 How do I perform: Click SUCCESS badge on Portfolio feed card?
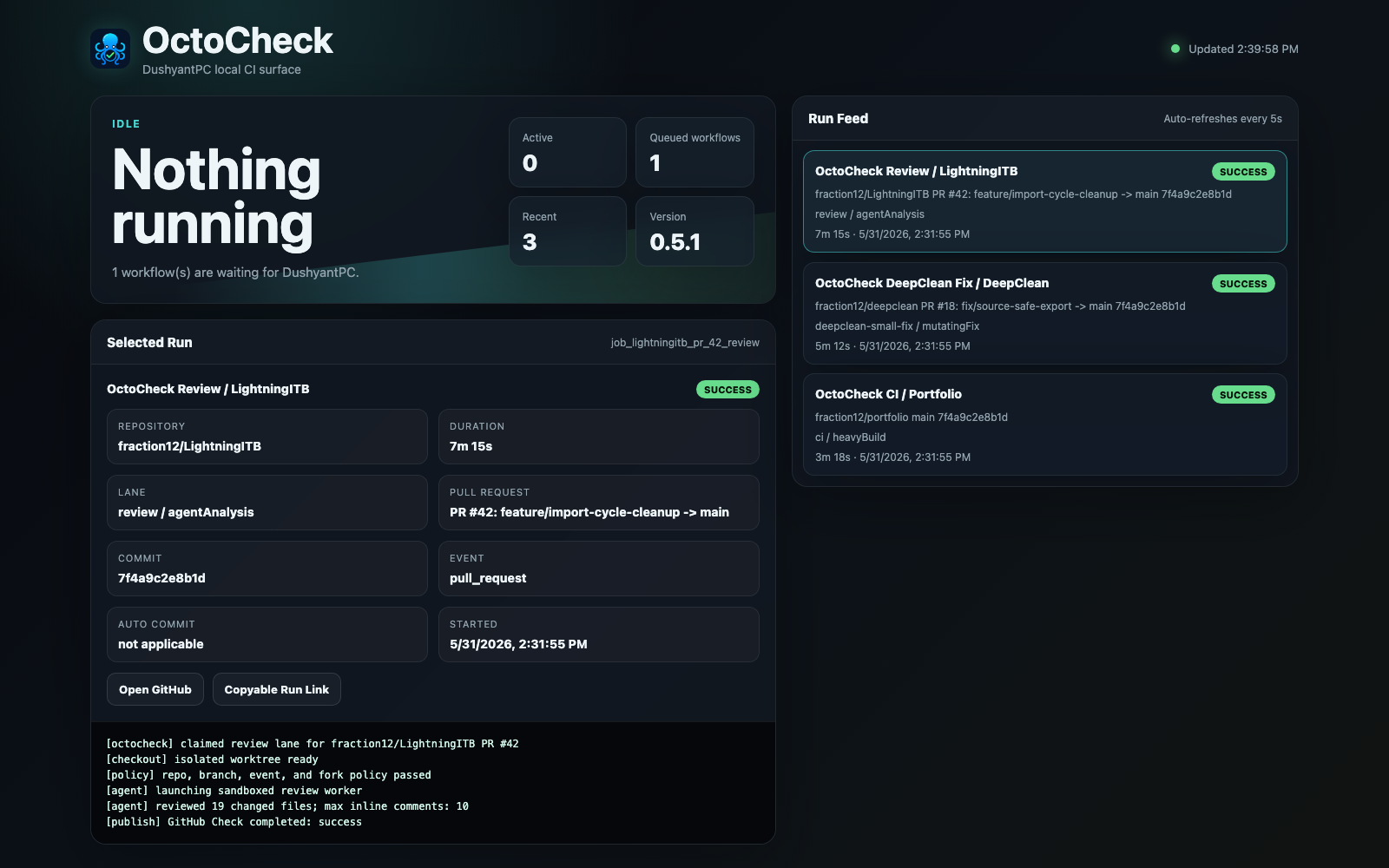pyautogui.click(x=1243, y=395)
